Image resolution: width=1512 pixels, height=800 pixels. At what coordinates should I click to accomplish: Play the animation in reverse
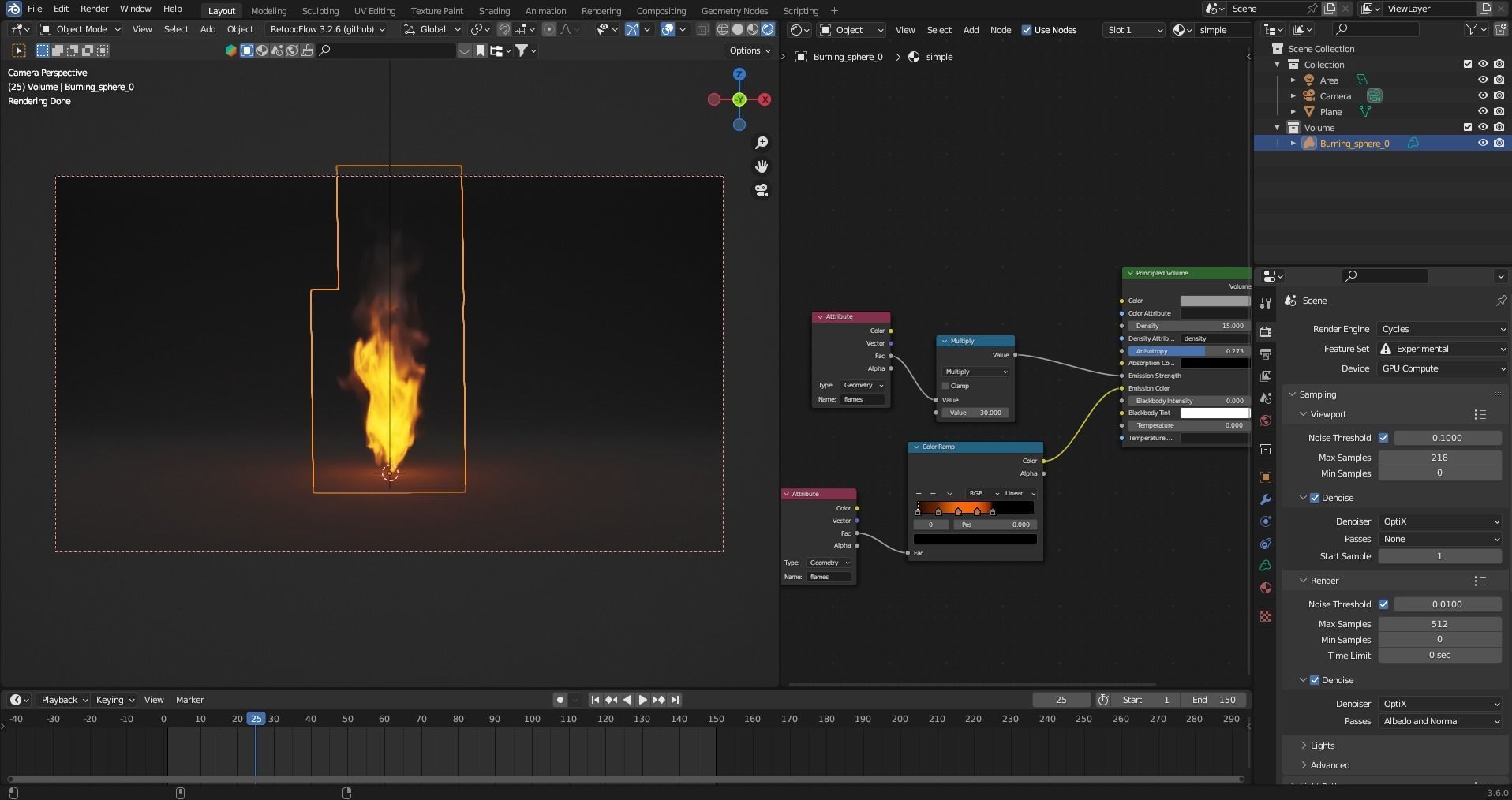click(x=627, y=700)
